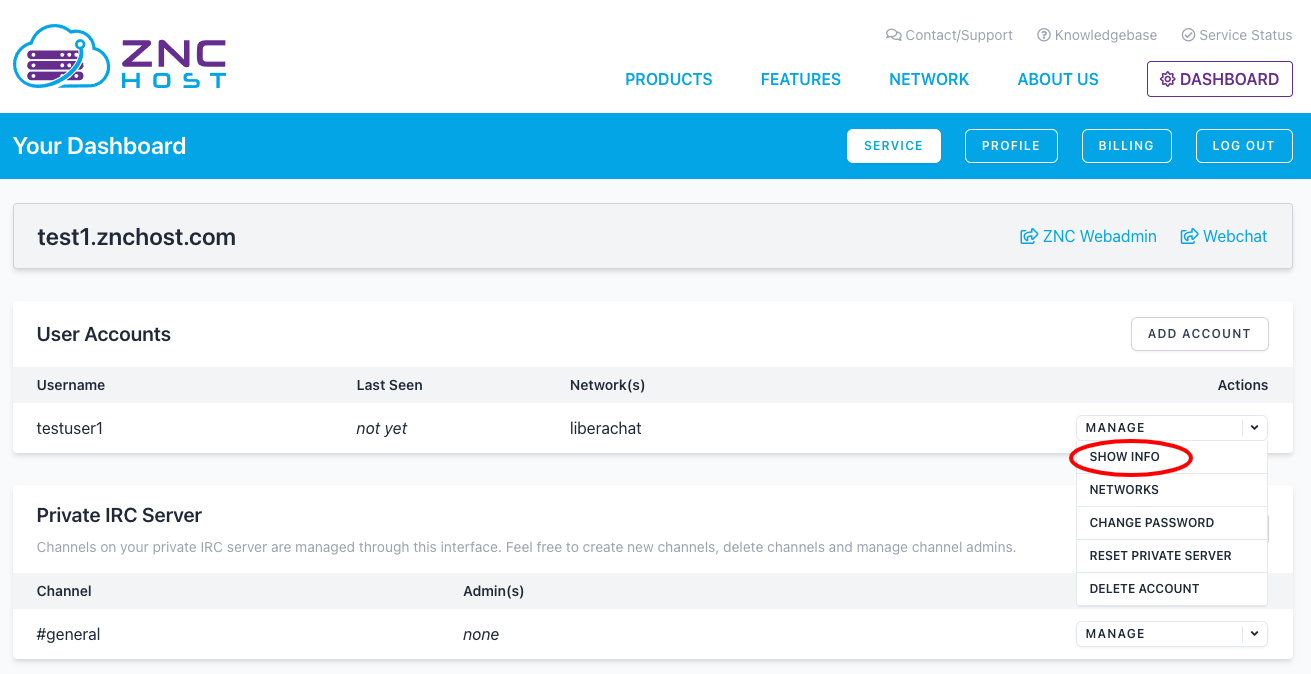The height and width of the screenshot is (674, 1311).
Task: Click the ZNC Host cloud logo
Action: click(x=60, y=57)
